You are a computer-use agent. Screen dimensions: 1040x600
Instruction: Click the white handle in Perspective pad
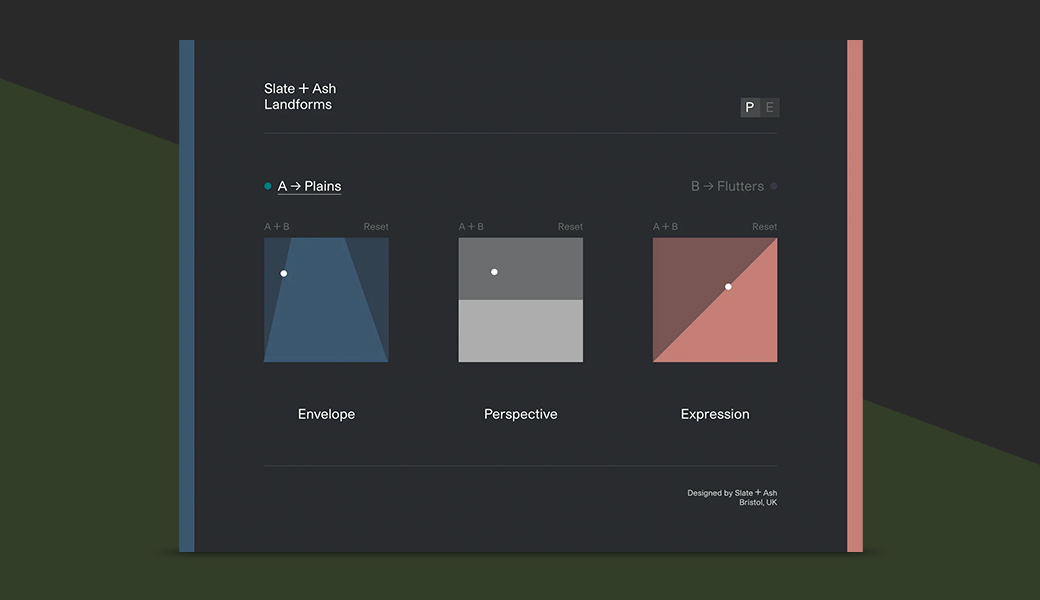494,272
